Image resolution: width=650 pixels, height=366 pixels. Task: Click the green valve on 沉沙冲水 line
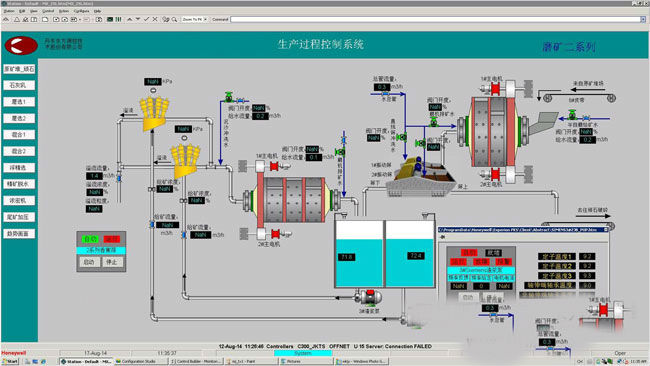click(x=229, y=97)
